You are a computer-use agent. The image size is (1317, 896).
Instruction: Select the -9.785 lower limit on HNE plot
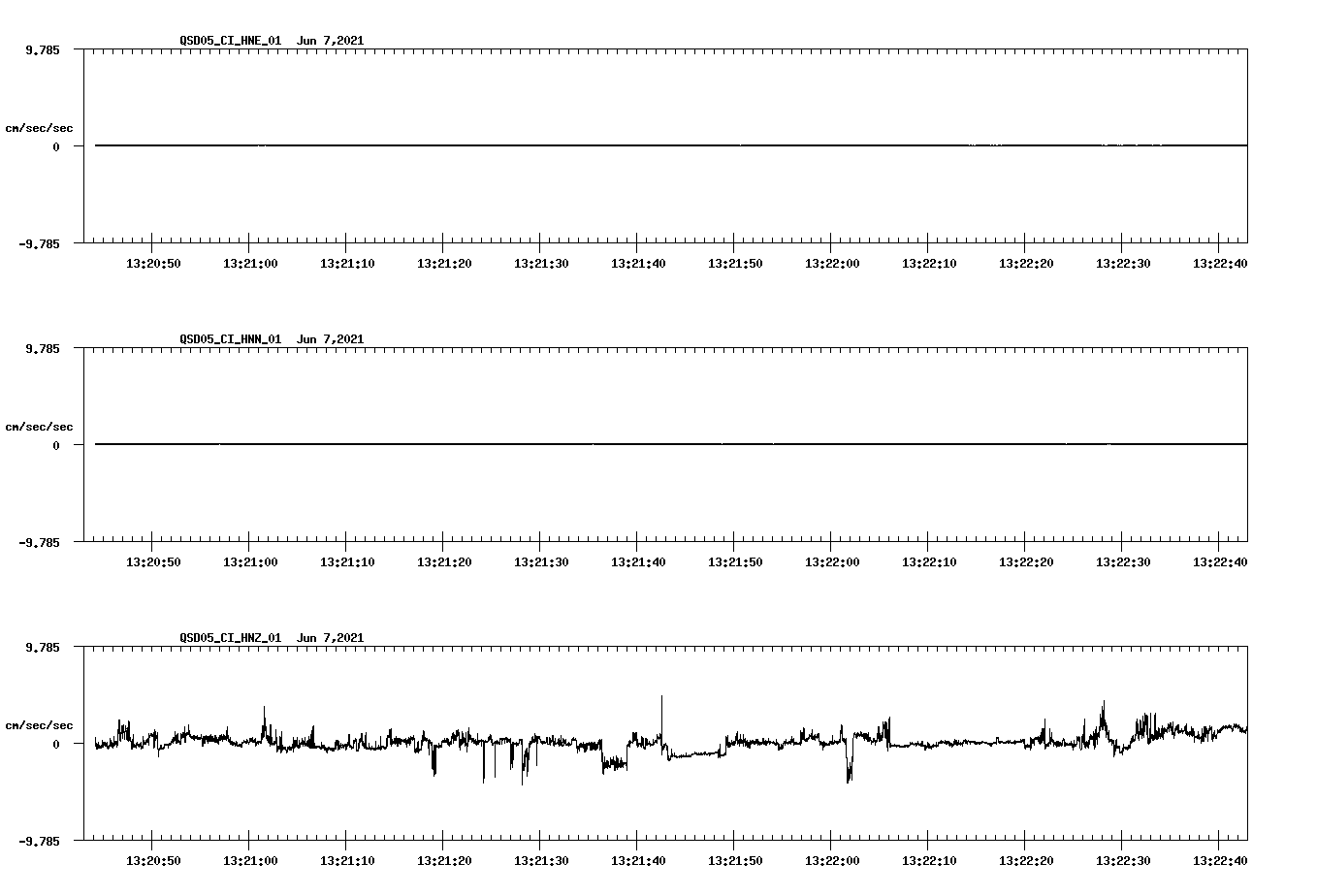pos(40,243)
